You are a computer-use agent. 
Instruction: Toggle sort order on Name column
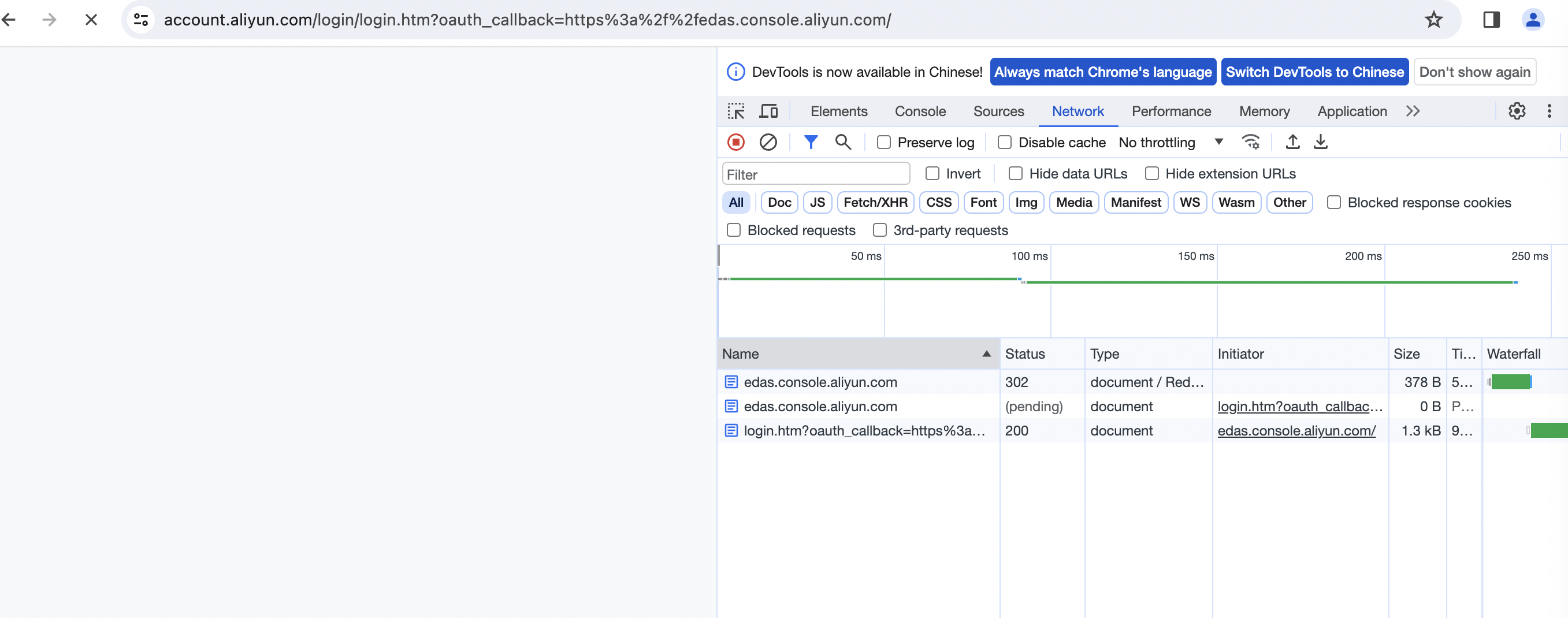pos(859,354)
